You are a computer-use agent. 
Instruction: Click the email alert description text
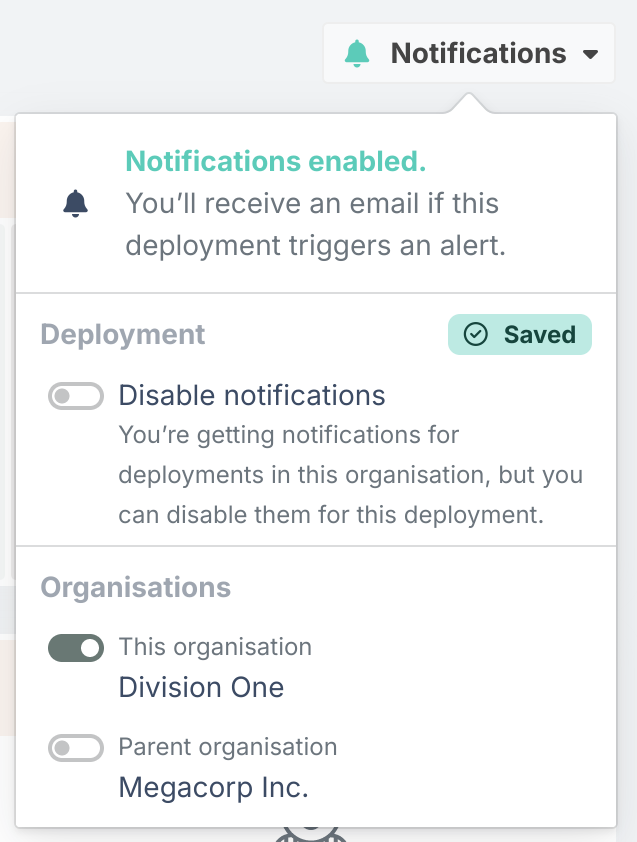click(316, 224)
